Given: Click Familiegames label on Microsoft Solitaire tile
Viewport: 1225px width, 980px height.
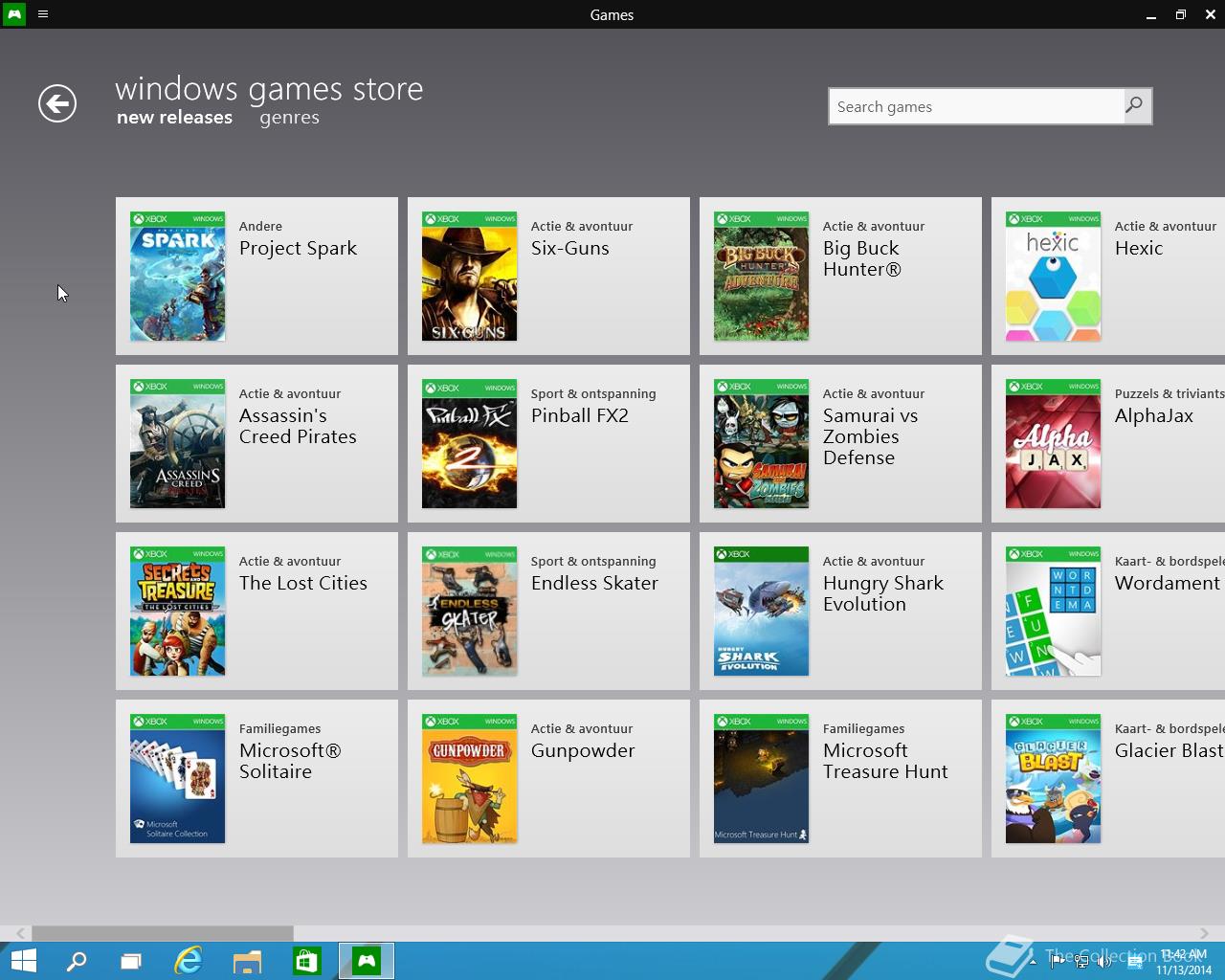Looking at the screenshot, I should point(279,729).
